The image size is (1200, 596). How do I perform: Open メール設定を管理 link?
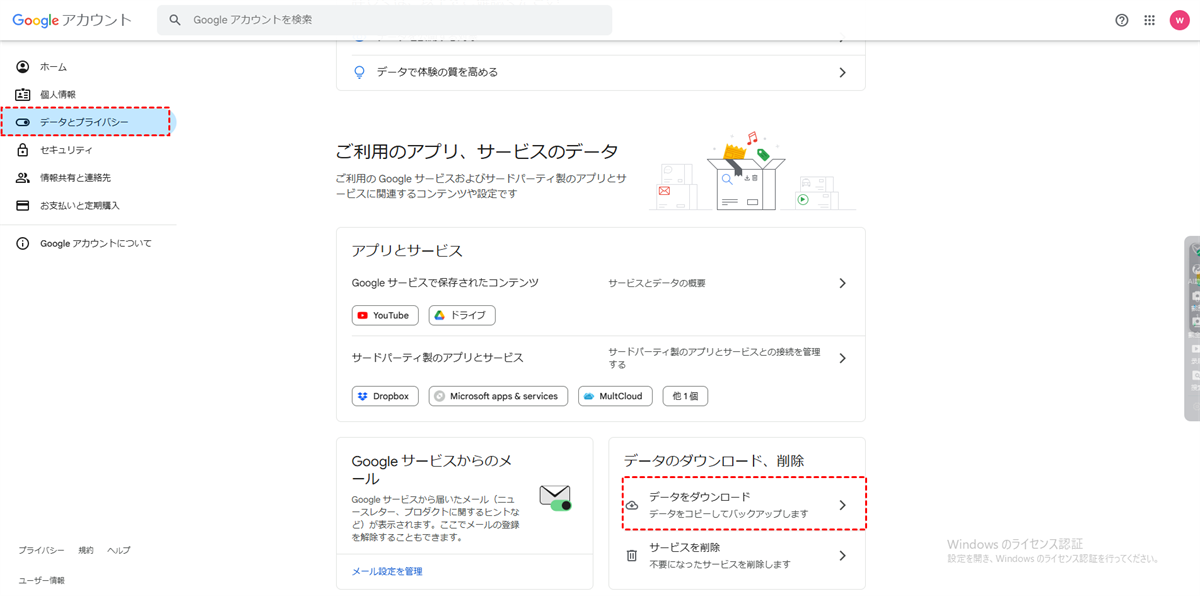tap(387, 571)
